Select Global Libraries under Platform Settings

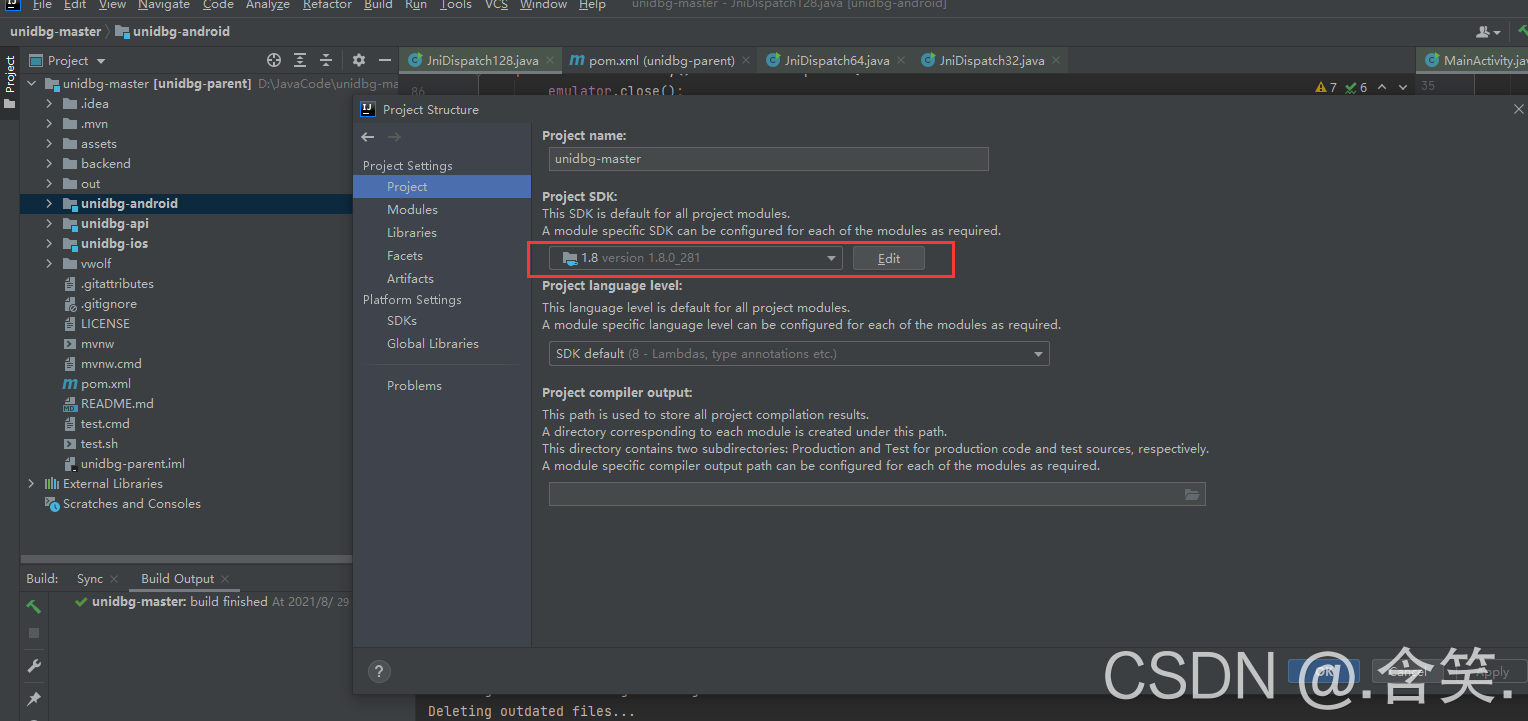click(433, 344)
